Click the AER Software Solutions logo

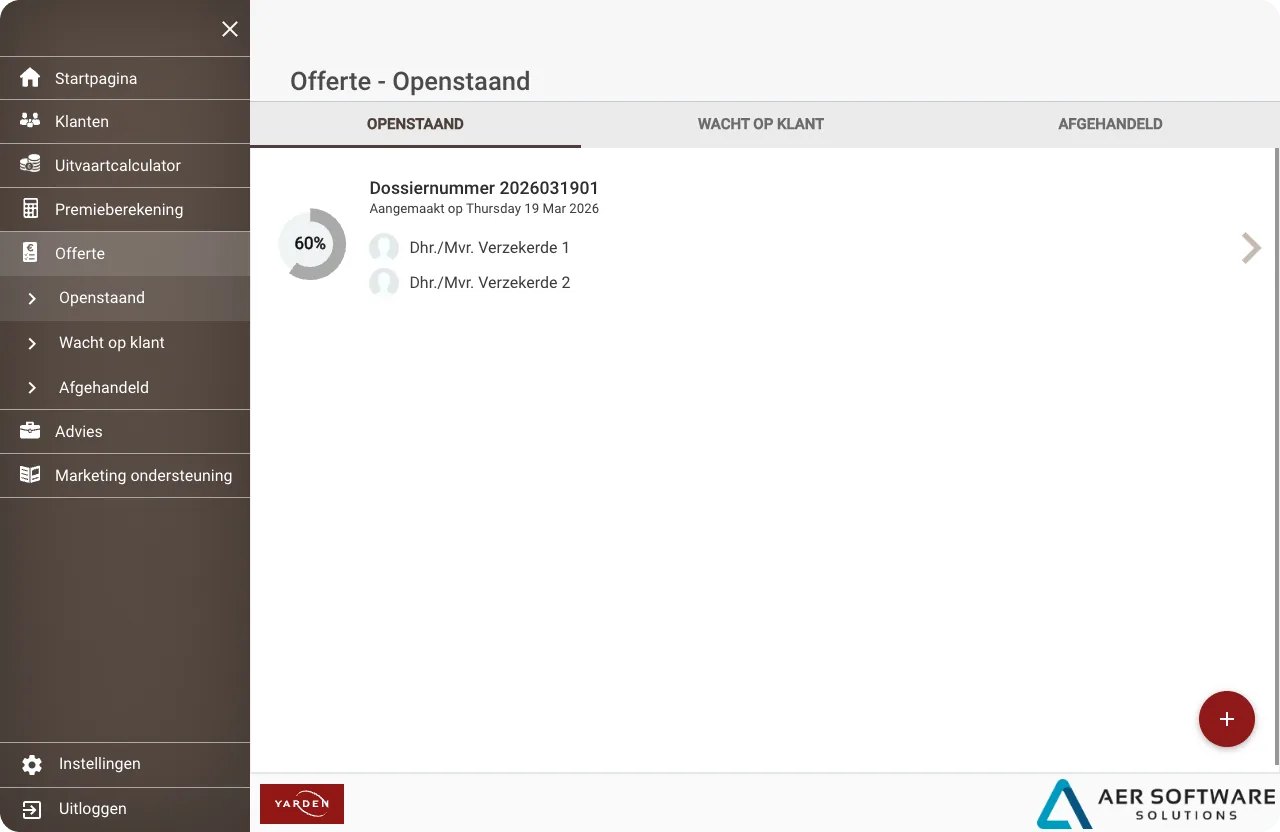click(x=1156, y=804)
